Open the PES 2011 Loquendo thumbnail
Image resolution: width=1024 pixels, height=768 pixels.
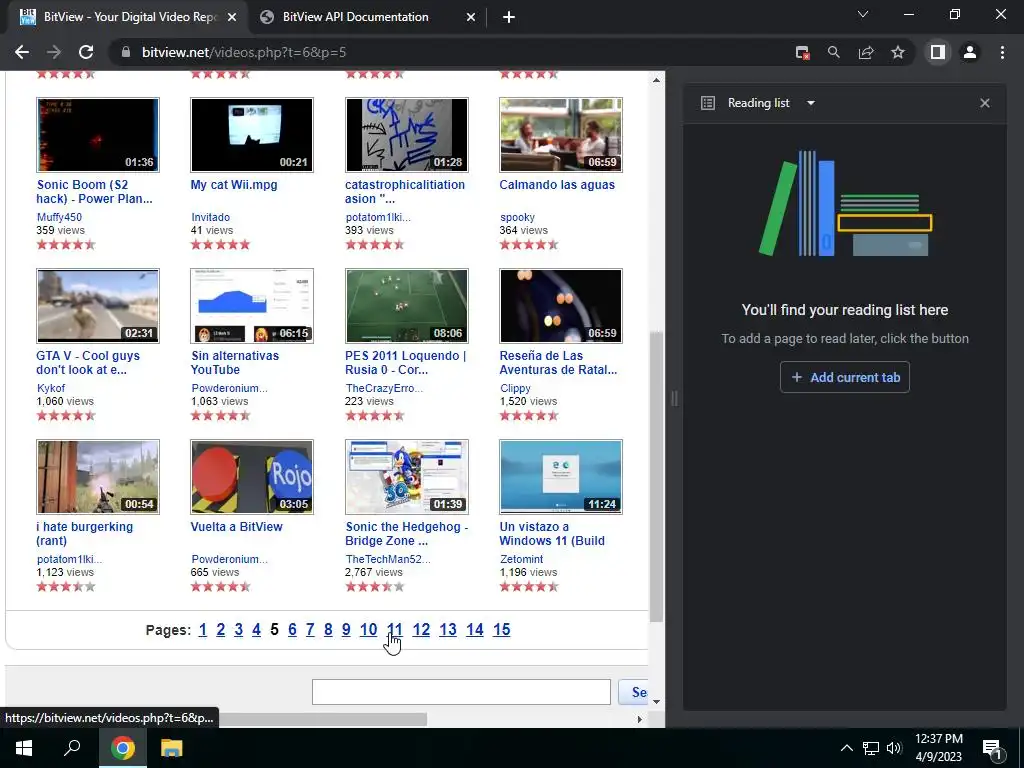[407, 306]
